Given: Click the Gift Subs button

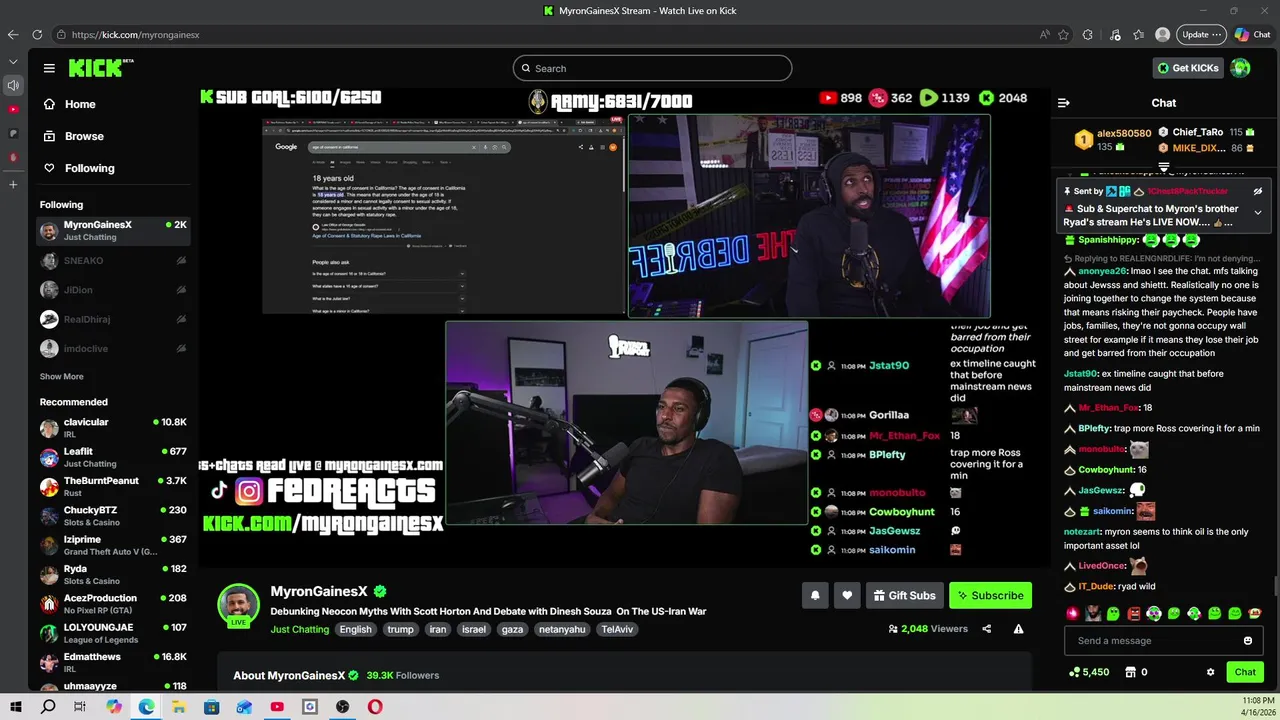Looking at the screenshot, I should (x=905, y=595).
